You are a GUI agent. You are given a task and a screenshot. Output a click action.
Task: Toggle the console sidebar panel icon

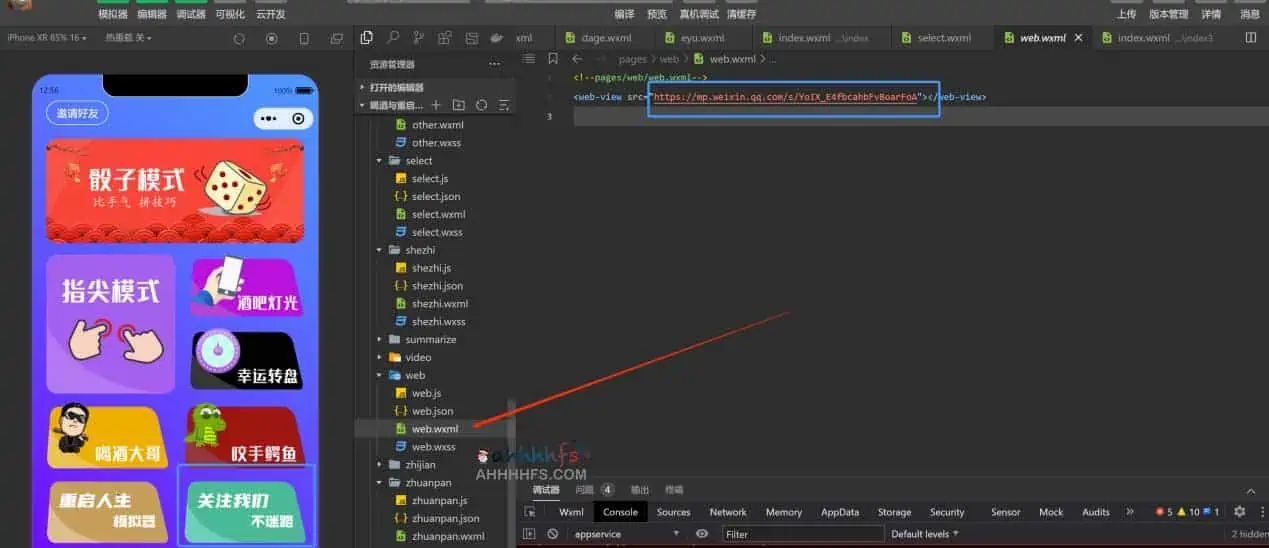(530, 534)
